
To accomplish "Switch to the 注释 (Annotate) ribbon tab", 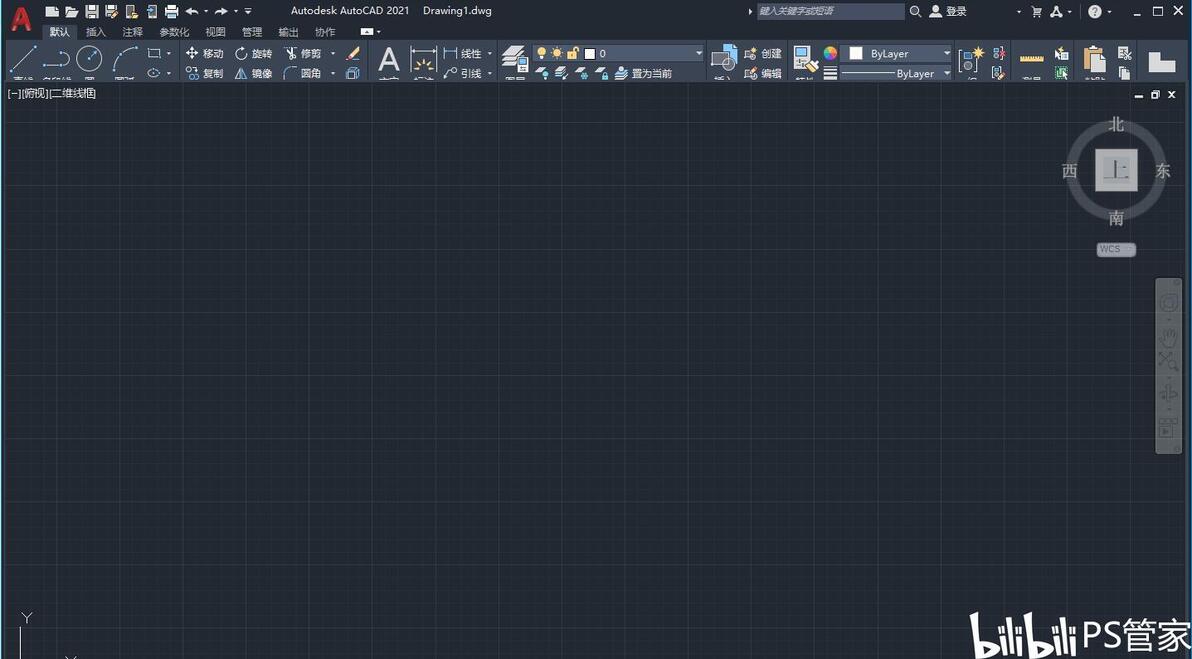I will (132, 32).
